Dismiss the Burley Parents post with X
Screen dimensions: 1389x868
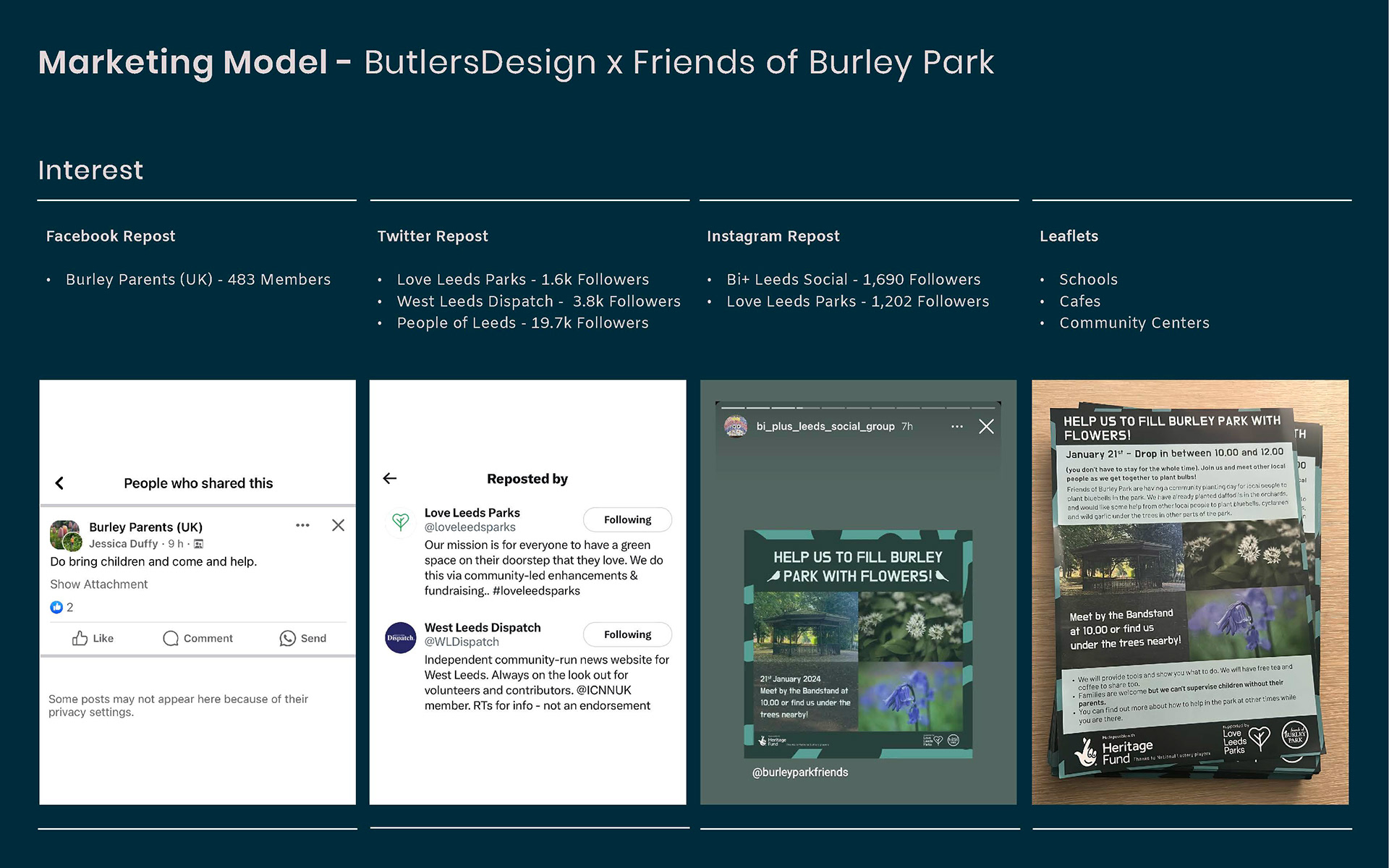pyautogui.click(x=338, y=525)
